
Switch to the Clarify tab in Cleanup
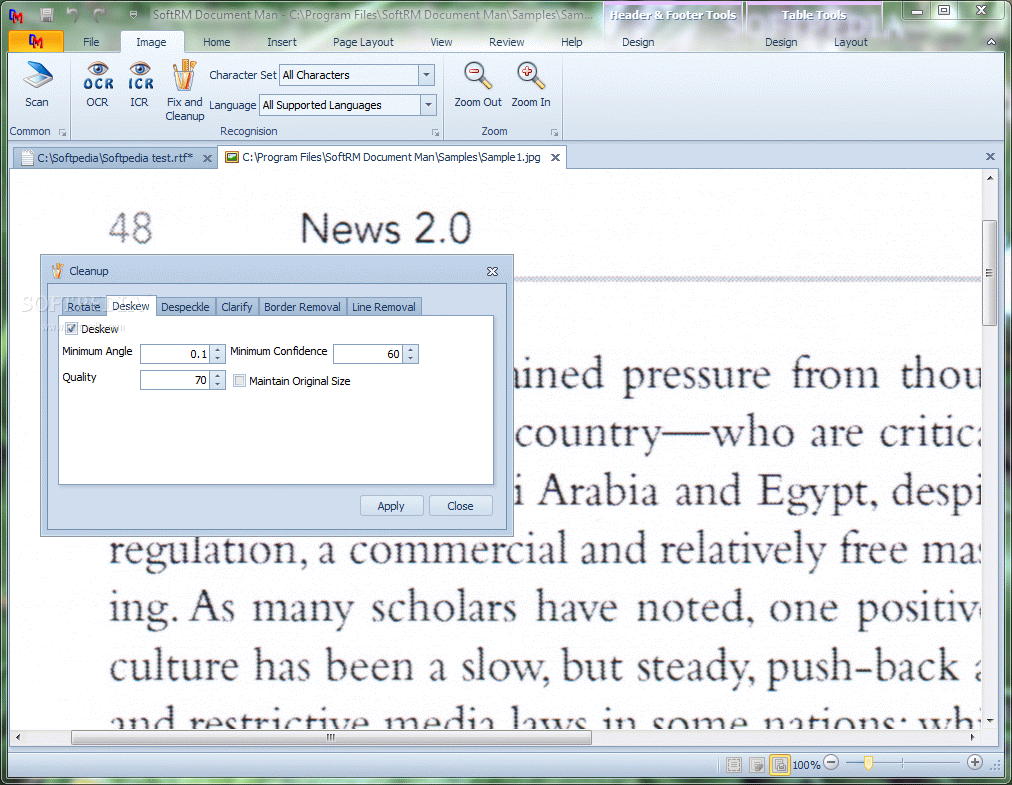point(236,307)
